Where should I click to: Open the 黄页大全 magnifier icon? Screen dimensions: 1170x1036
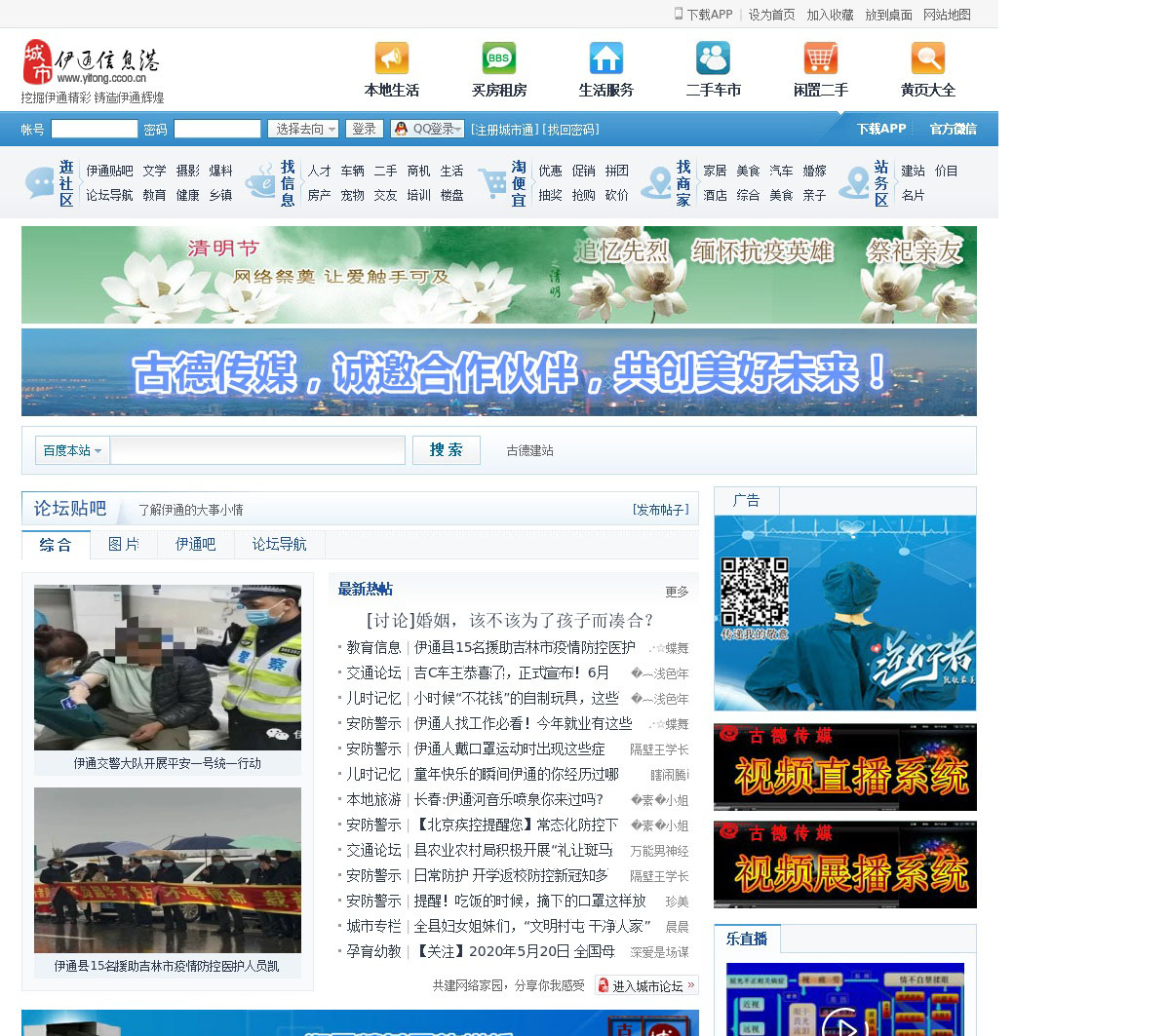point(928,58)
